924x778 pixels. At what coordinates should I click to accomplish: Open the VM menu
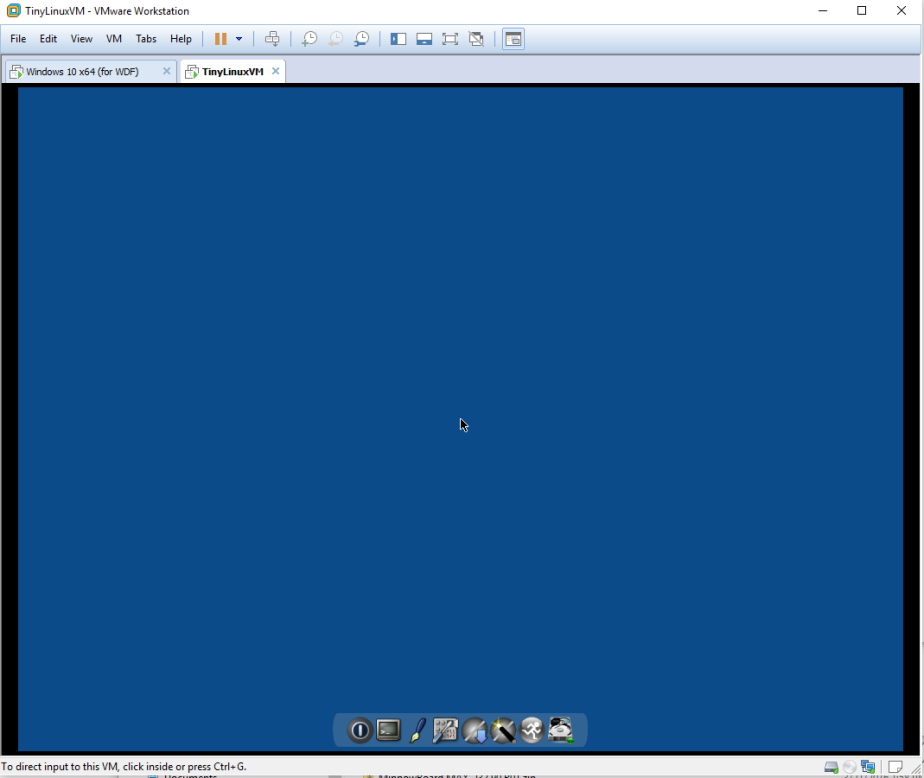(113, 39)
